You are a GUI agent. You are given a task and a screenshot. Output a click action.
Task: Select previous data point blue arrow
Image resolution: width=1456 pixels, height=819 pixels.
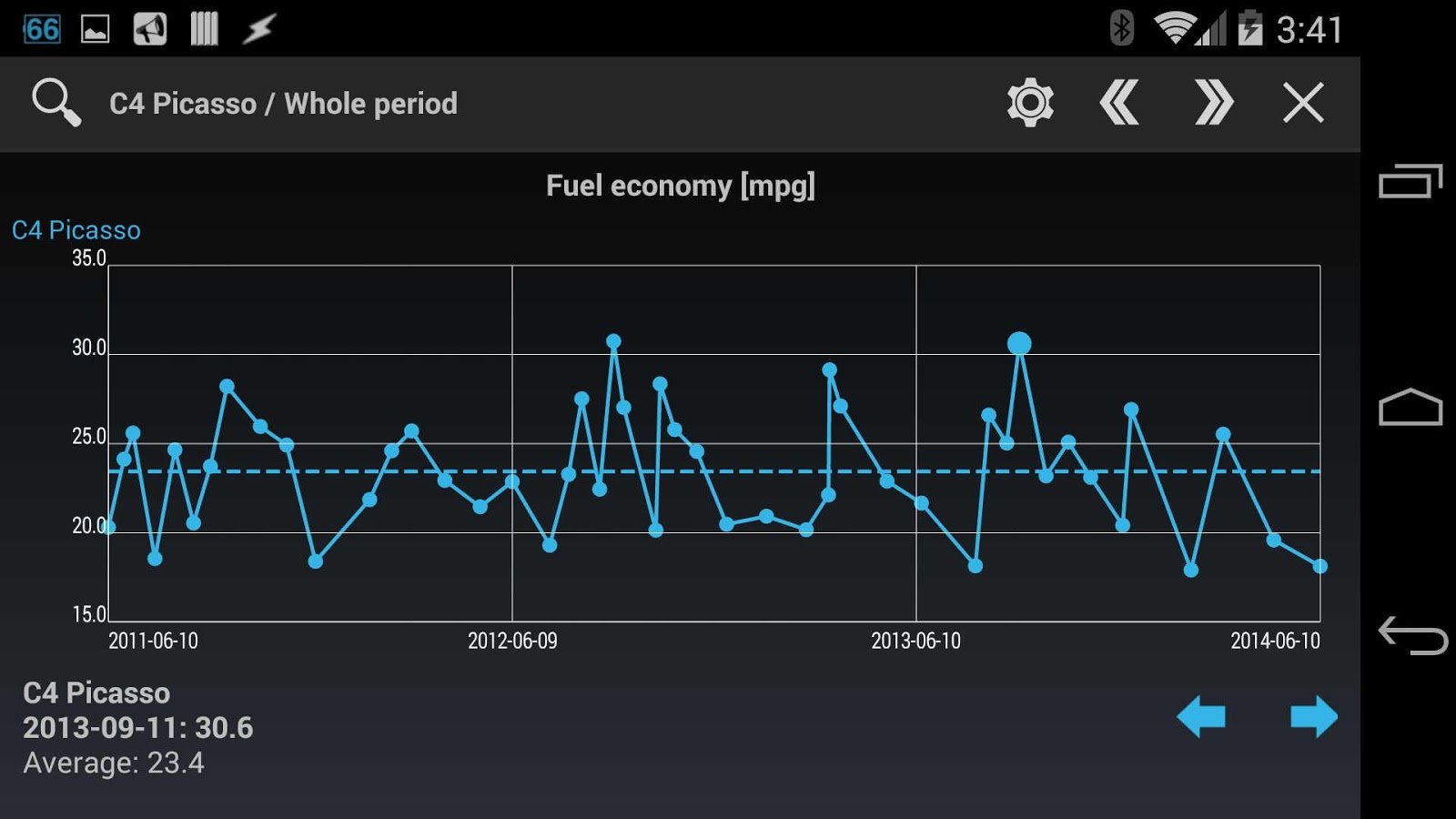(x=1201, y=716)
